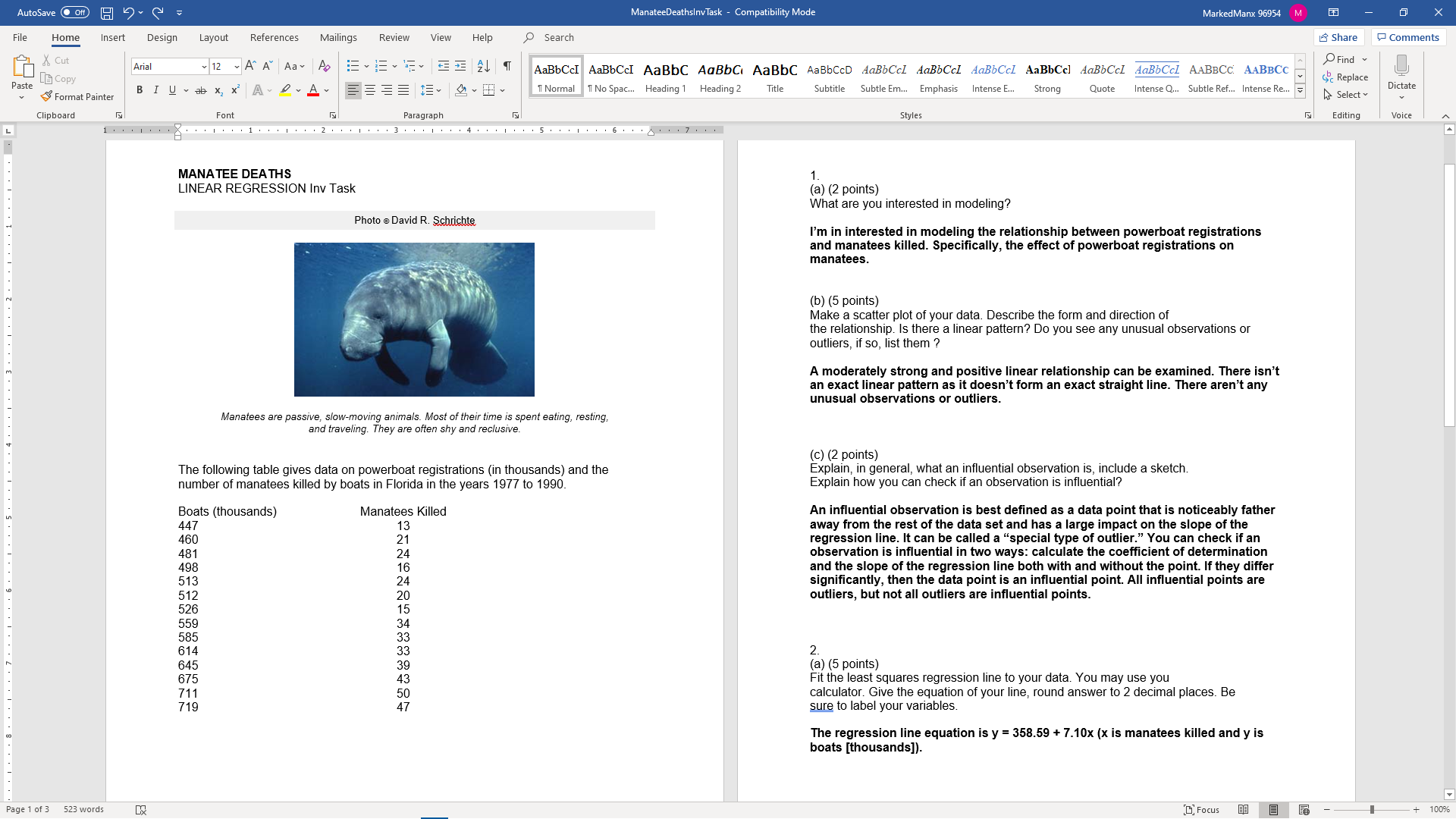Open the font size dropdown showing 12
This screenshot has height=819, width=1456.
pos(237,67)
